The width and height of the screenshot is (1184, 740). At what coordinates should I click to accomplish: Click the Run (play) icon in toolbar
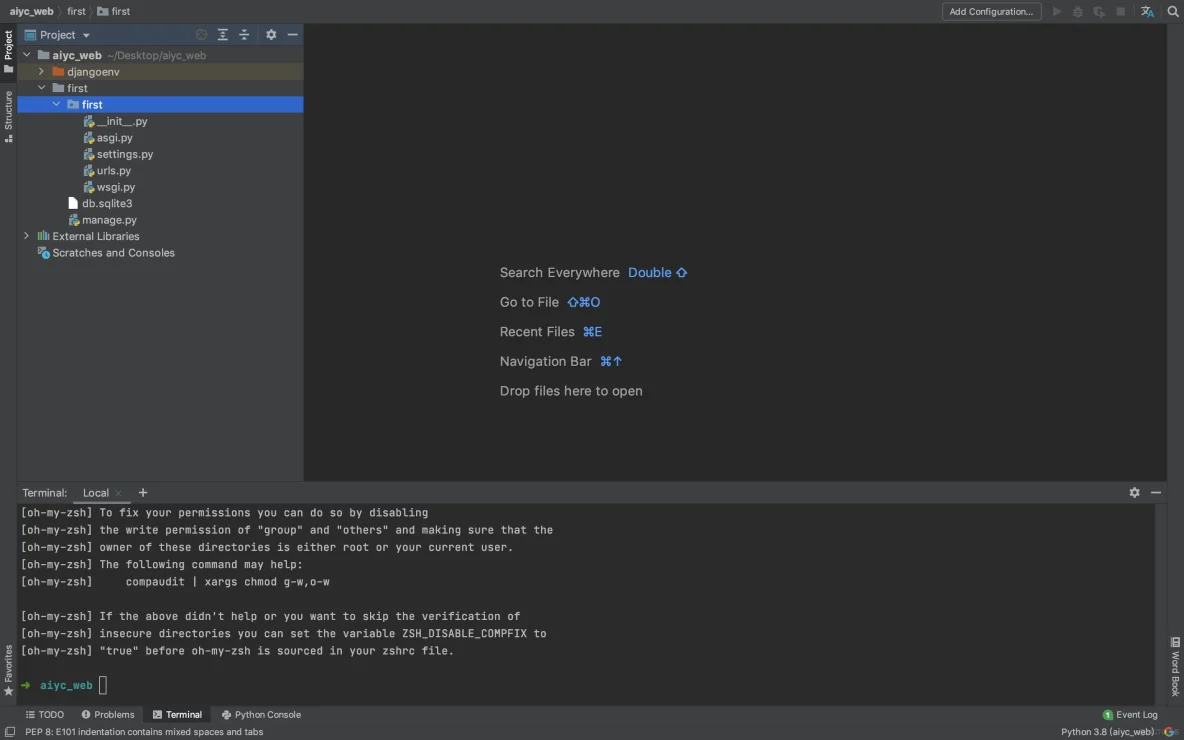coord(1057,11)
